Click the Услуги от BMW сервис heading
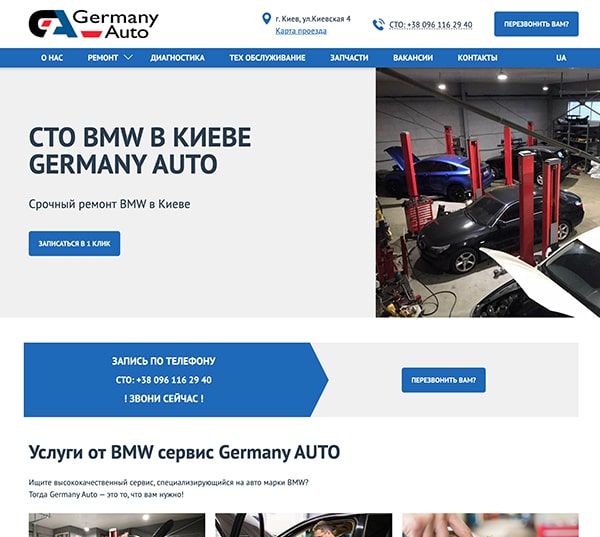 click(184, 452)
